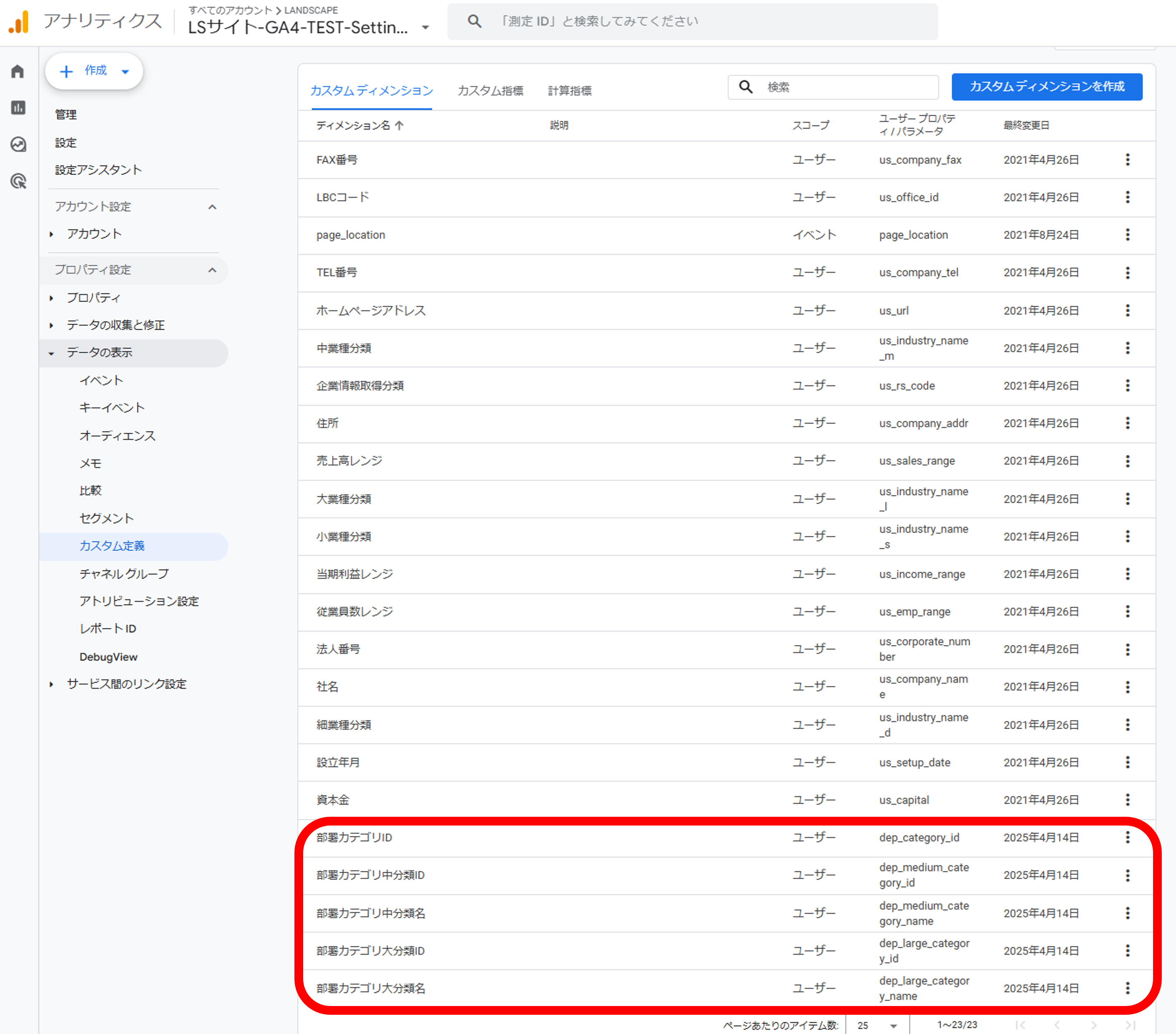Open more options for 部署カテゴリID row
Image resolution: width=1176 pixels, height=1034 pixels.
point(1128,837)
